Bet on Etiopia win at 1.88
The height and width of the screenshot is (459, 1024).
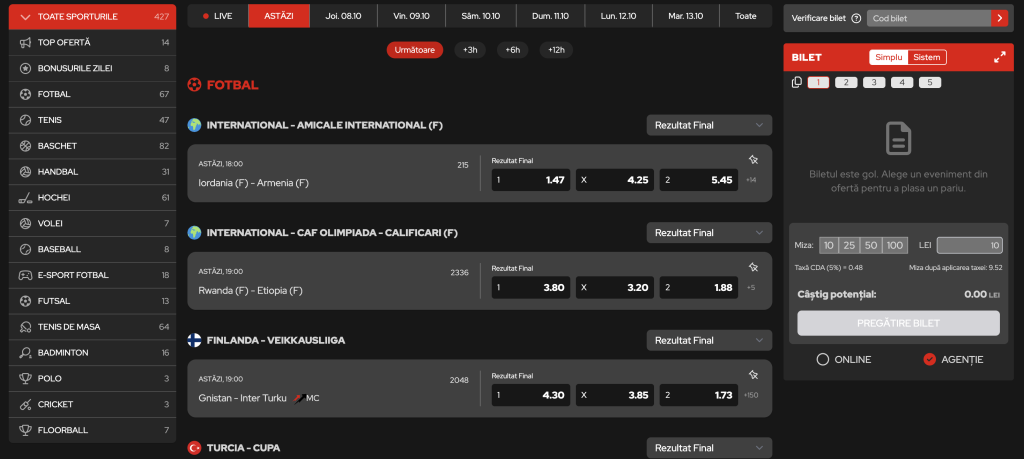[x=699, y=288]
